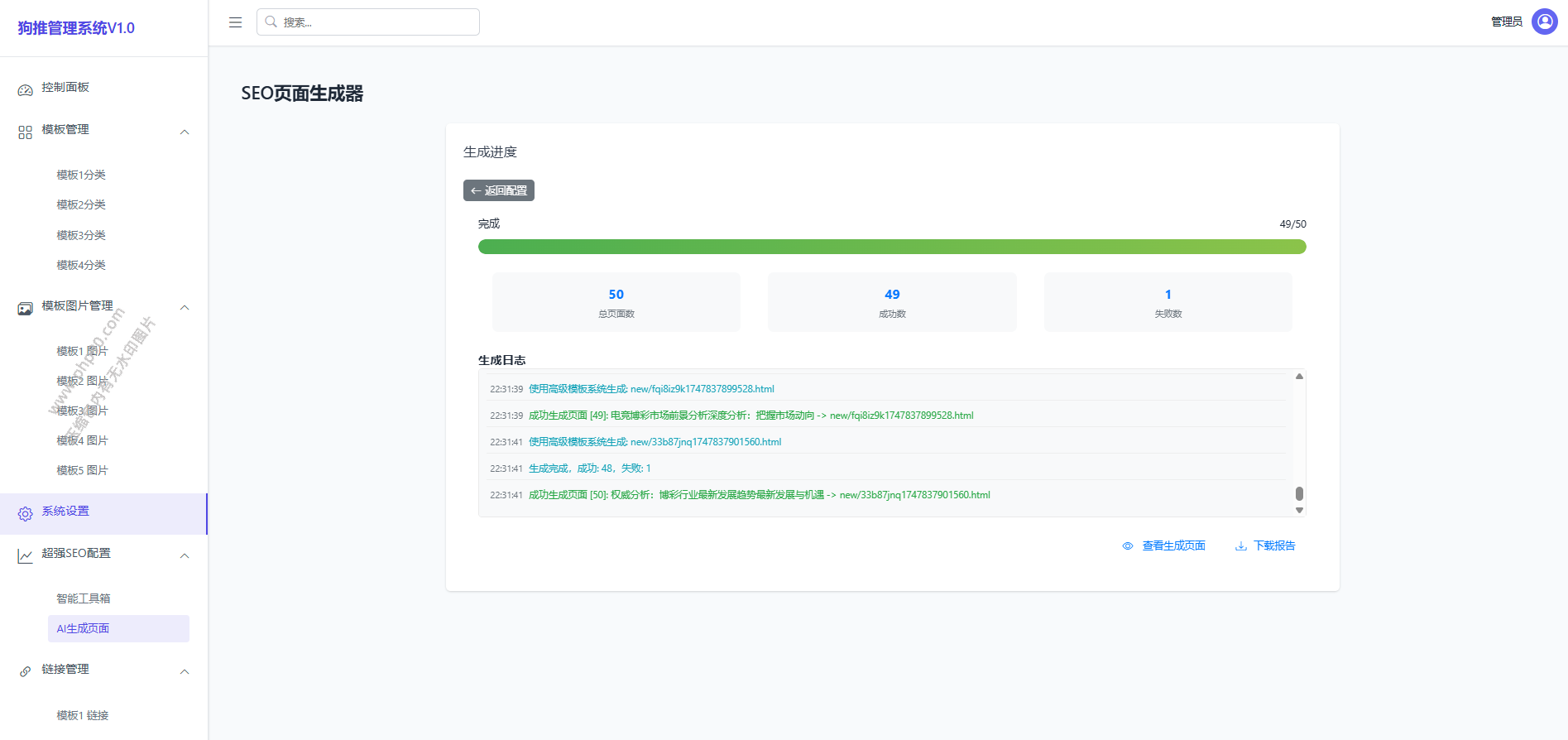Collapse the 链接管理 section chevron
1568x740 pixels.
coord(185,671)
